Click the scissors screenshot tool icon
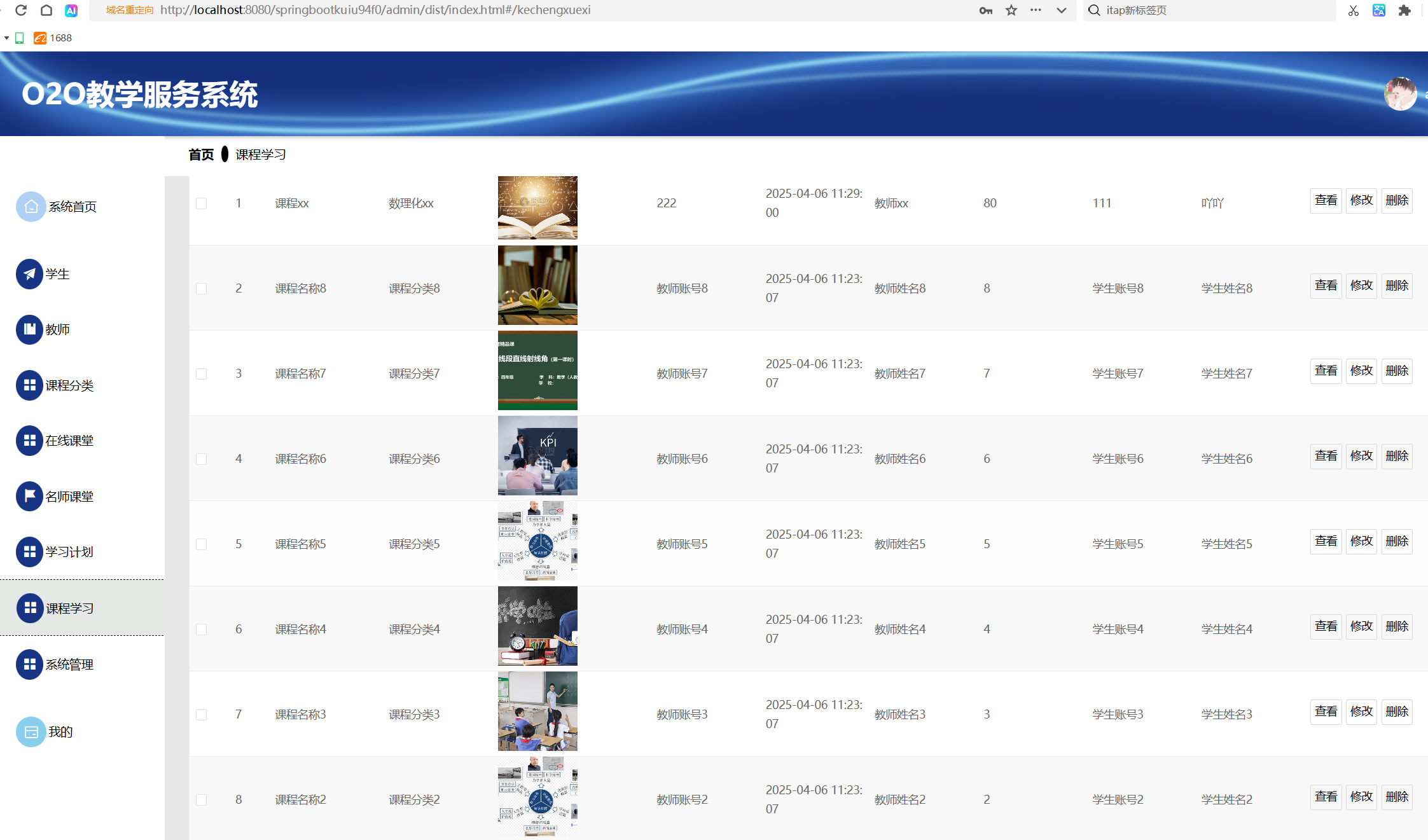Viewport: 1428px width, 840px height. (x=1353, y=10)
